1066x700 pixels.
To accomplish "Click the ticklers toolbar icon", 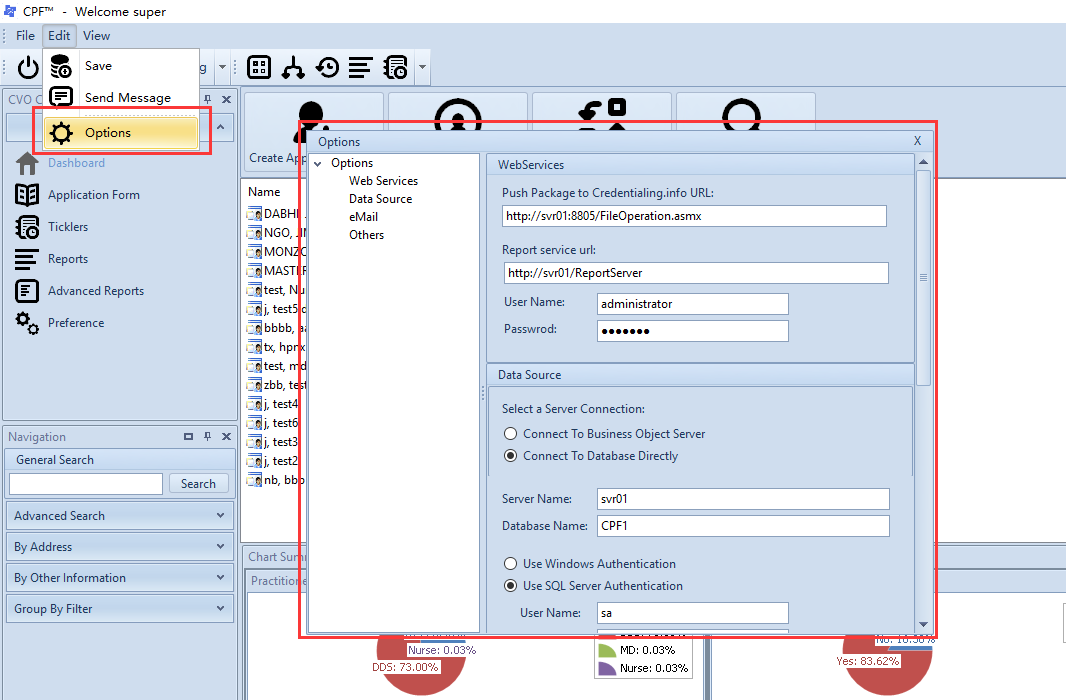I will (395, 67).
